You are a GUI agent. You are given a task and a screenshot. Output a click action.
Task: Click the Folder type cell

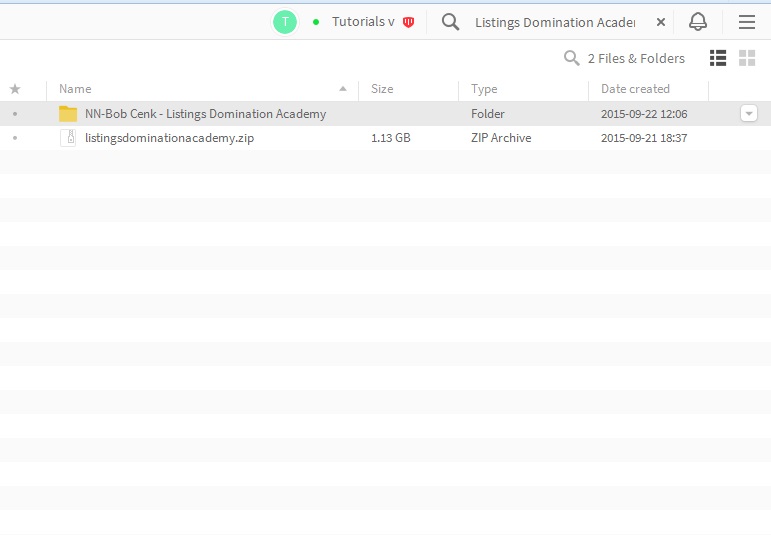coord(488,114)
